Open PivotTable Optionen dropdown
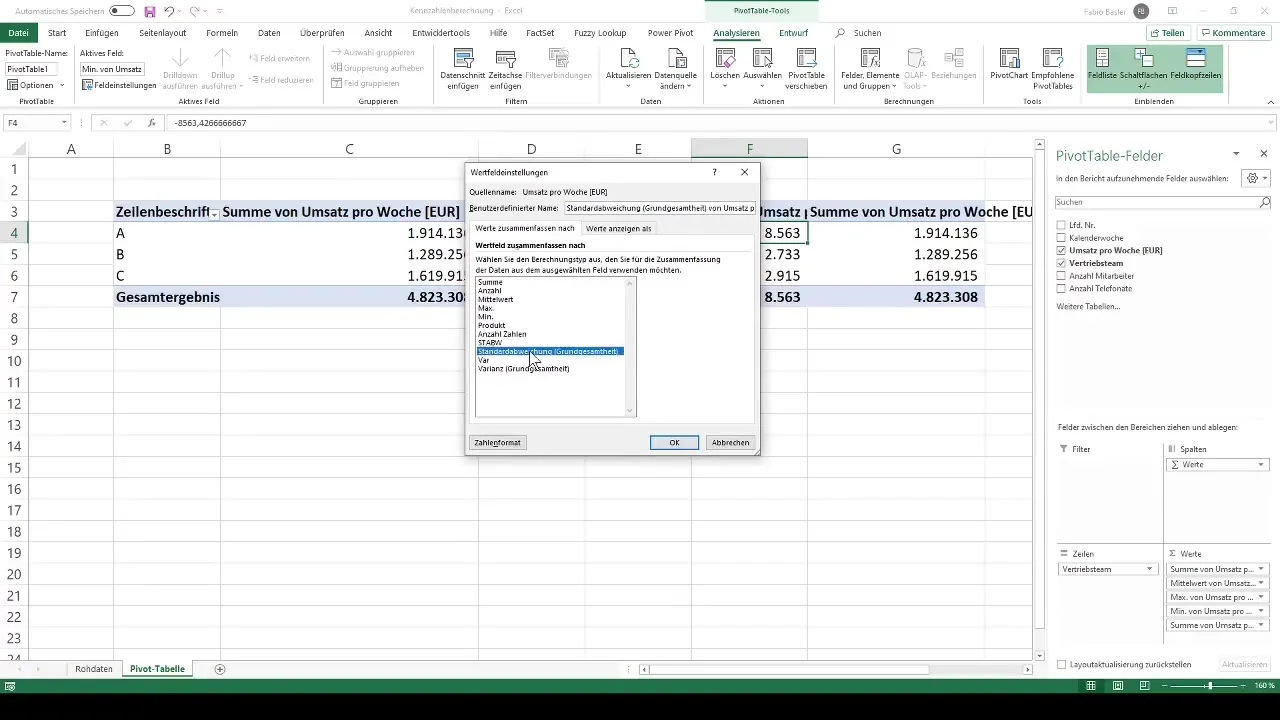1280x720 pixels. pos(36,85)
